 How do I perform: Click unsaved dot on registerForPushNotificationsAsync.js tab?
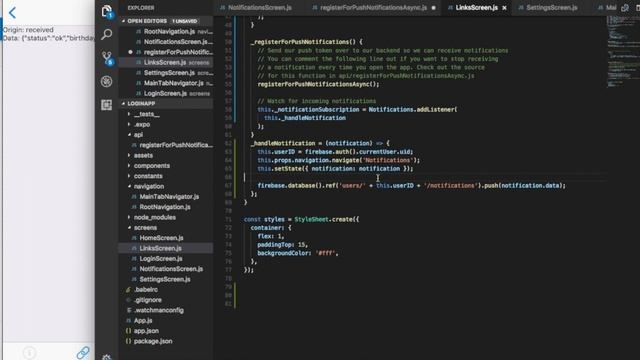(433, 8)
